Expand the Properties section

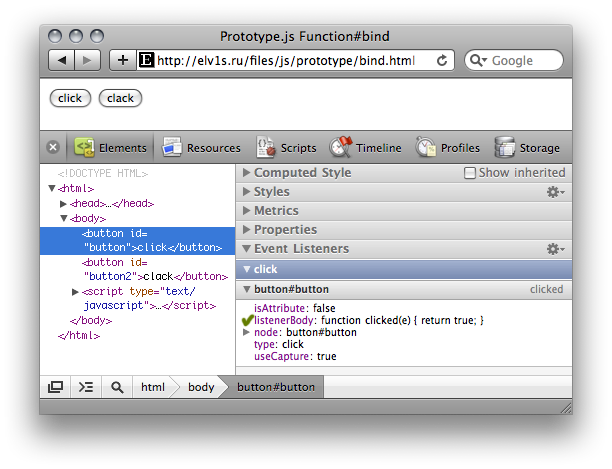pos(246,229)
